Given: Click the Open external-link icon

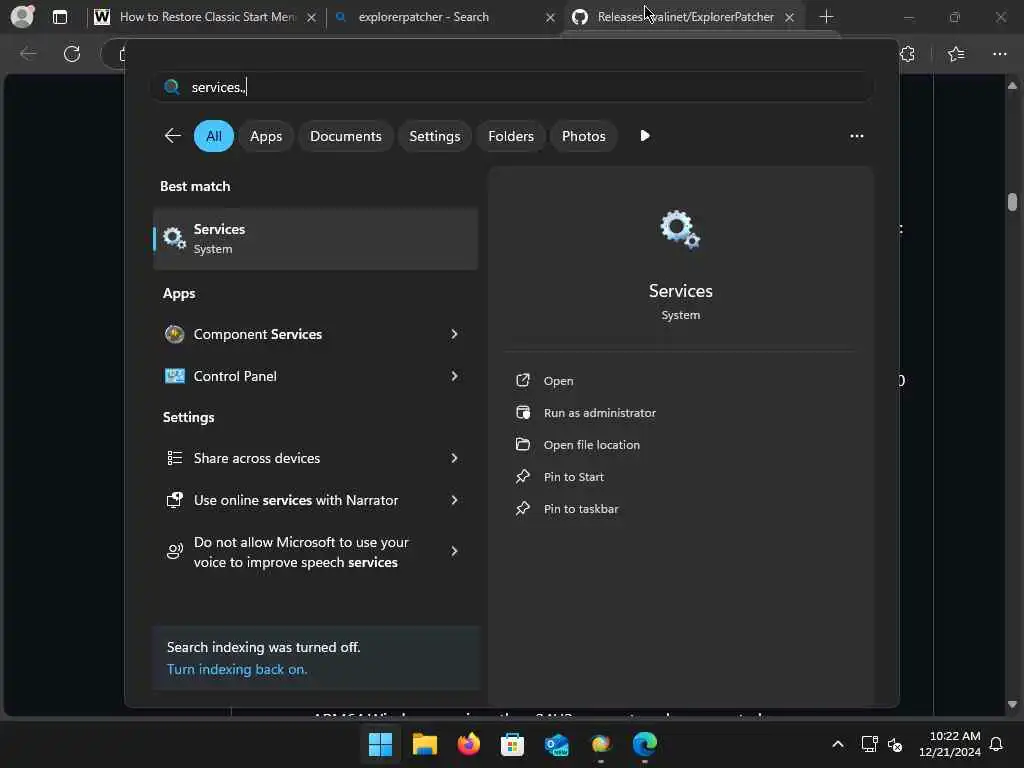Looking at the screenshot, I should pos(522,380).
